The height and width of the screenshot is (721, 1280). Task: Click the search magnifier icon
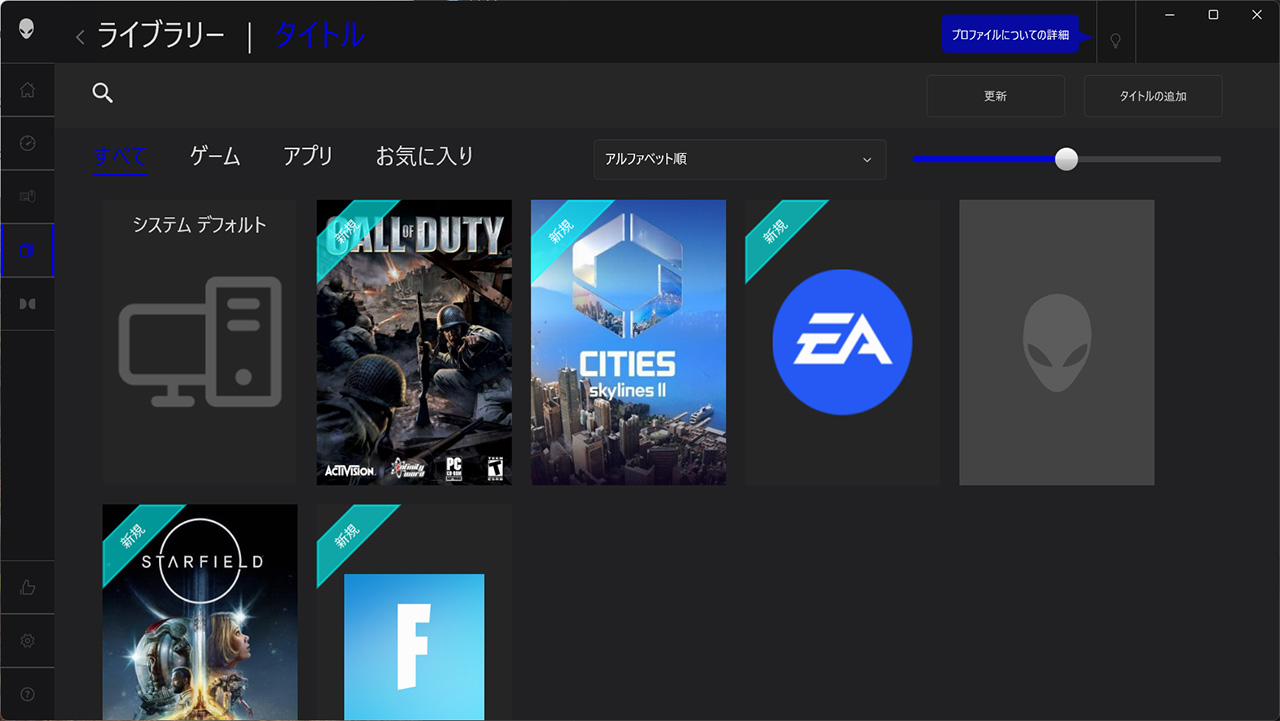tap(102, 93)
